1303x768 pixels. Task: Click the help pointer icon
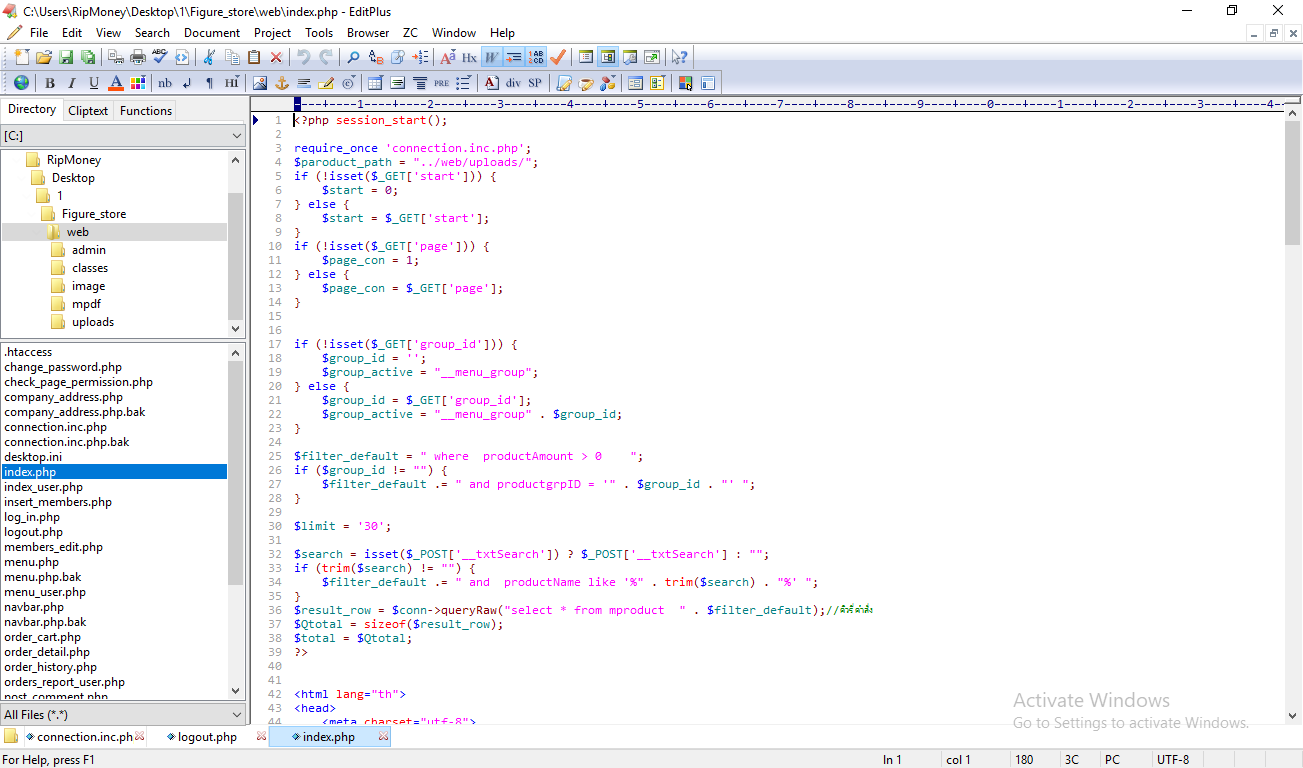[679, 57]
